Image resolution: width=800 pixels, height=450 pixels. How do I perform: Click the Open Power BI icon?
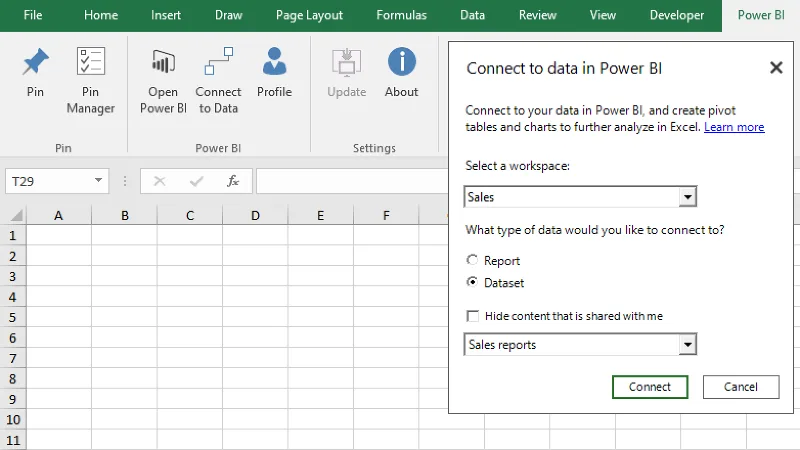pos(163,62)
